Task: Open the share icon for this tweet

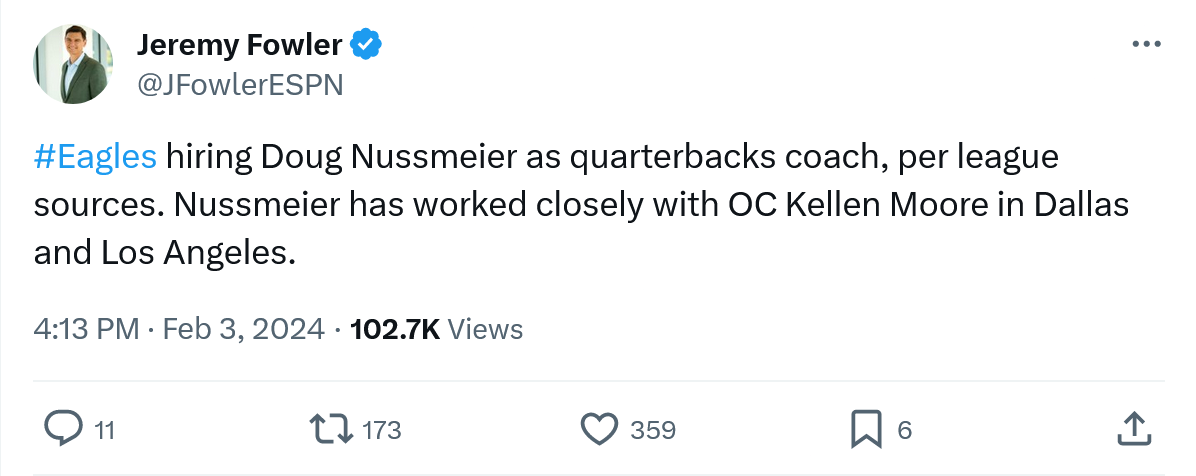Action: click(x=1132, y=428)
